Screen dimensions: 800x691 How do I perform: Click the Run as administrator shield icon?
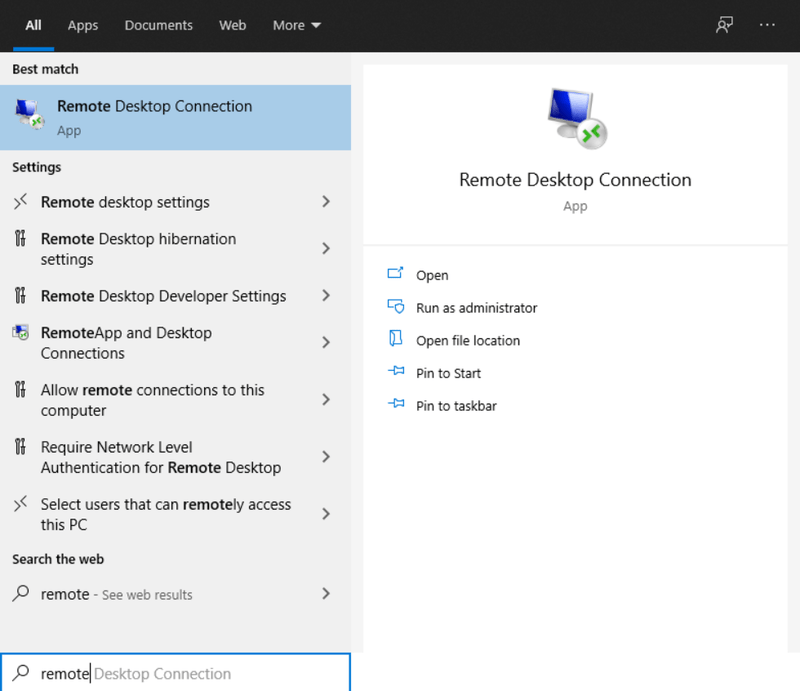tap(394, 308)
